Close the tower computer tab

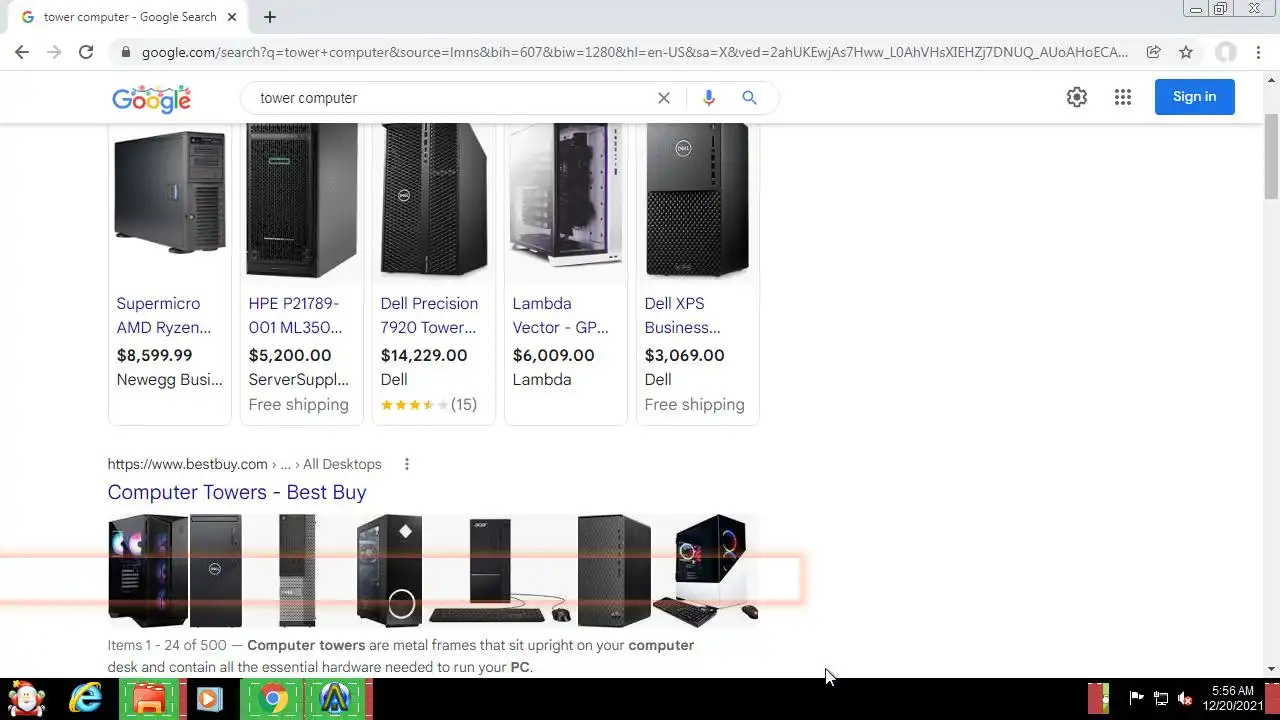pos(233,17)
